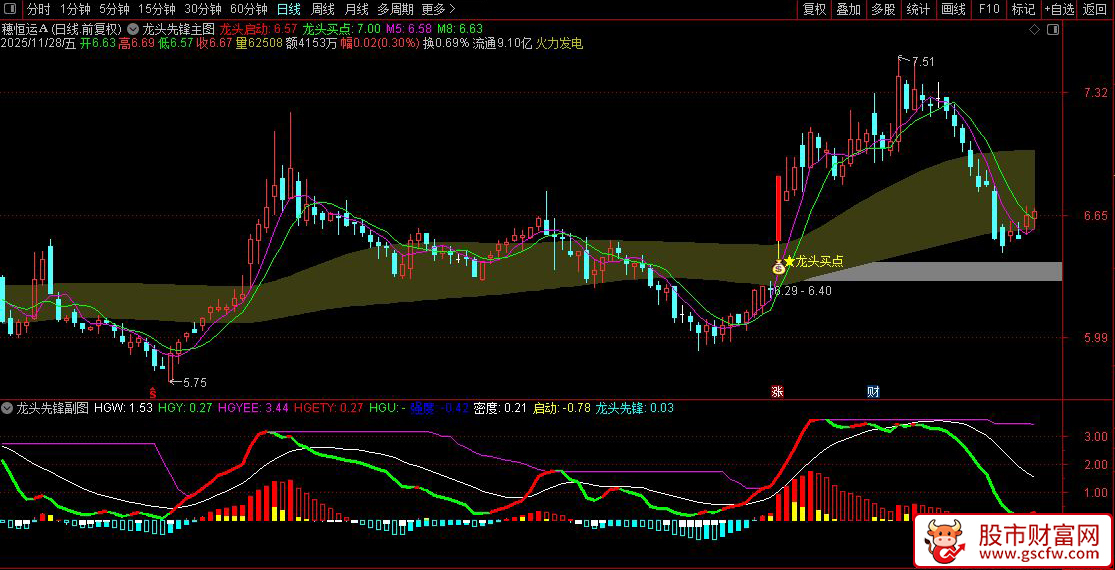Screen dimensions: 1115x570
Task: Click the 叠加 overlay button
Action: pyautogui.click(x=848, y=9)
